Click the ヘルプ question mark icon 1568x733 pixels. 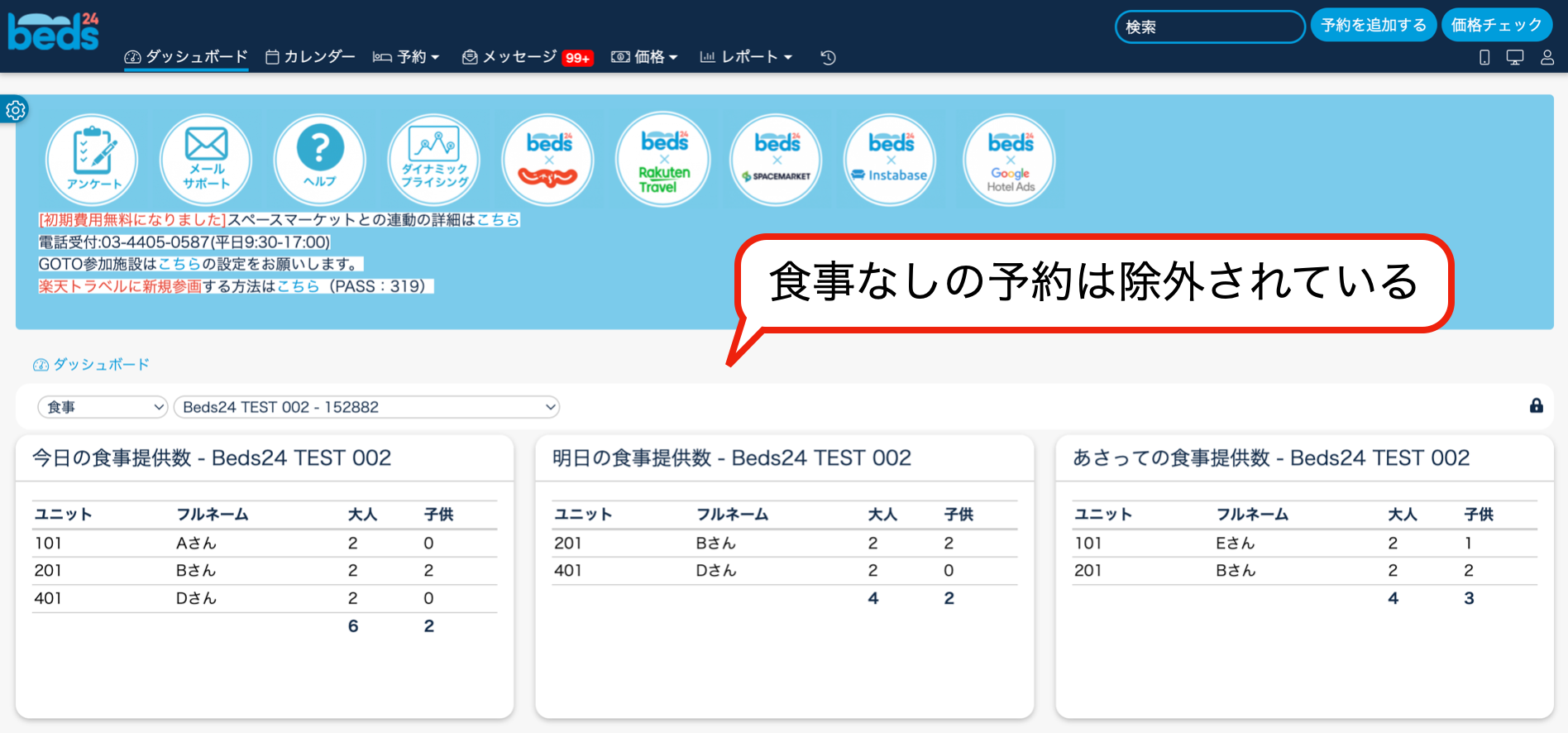click(x=320, y=159)
